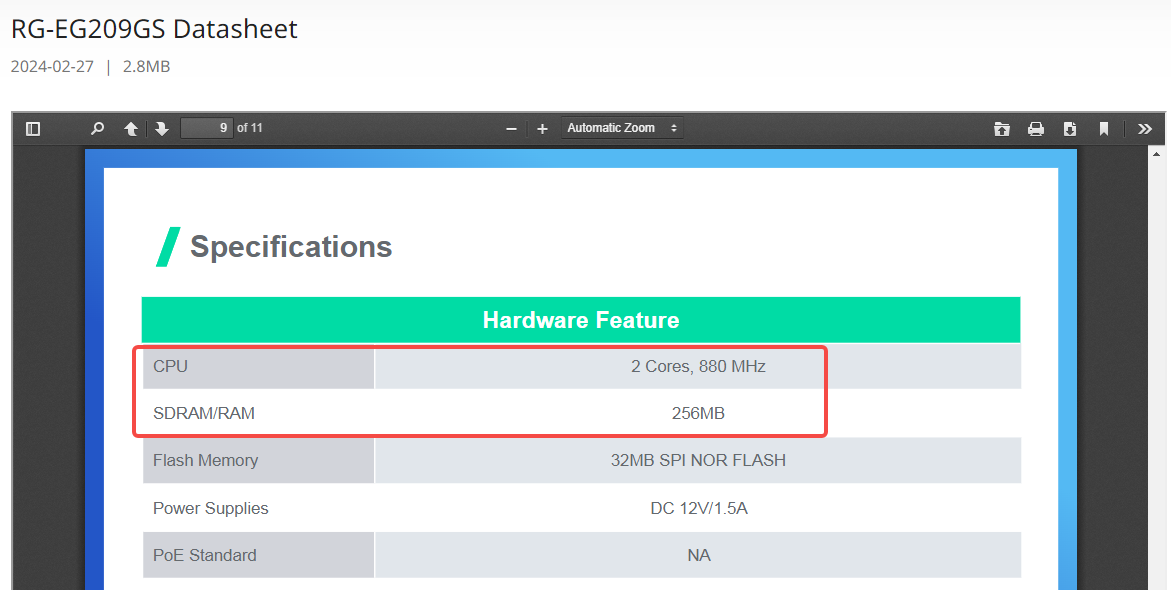This screenshot has height=590, width=1171.
Task: Click the page number input field
Action: click(206, 128)
